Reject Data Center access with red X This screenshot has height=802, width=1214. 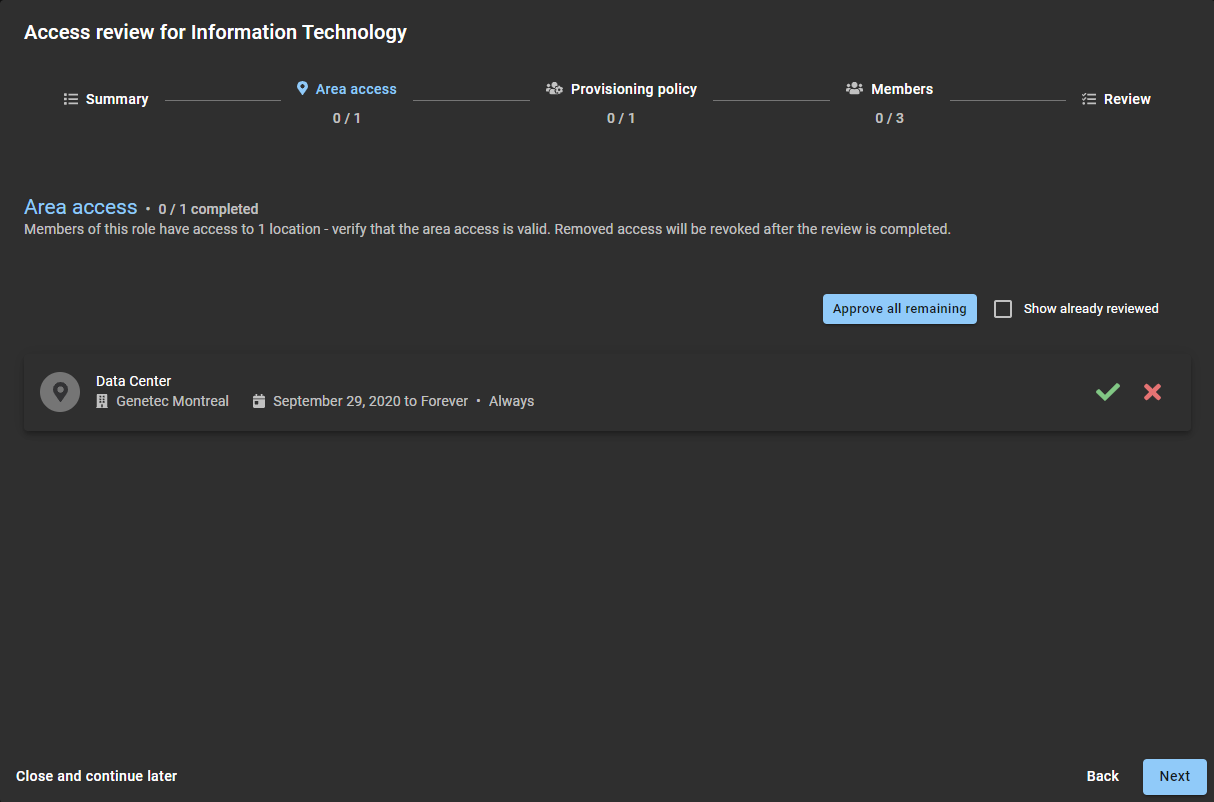tap(1152, 392)
